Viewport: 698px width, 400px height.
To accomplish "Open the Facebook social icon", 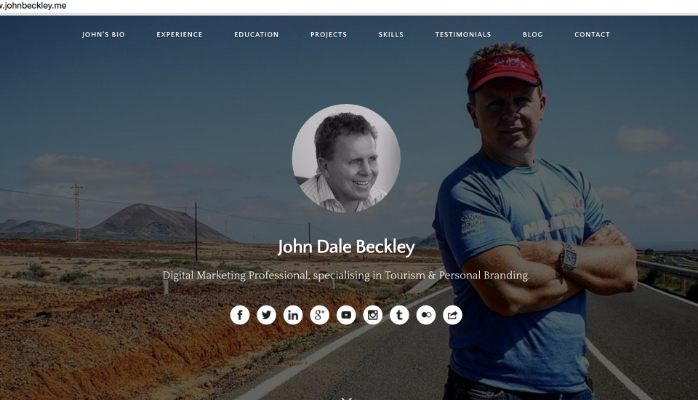I will [x=240, y=315].
